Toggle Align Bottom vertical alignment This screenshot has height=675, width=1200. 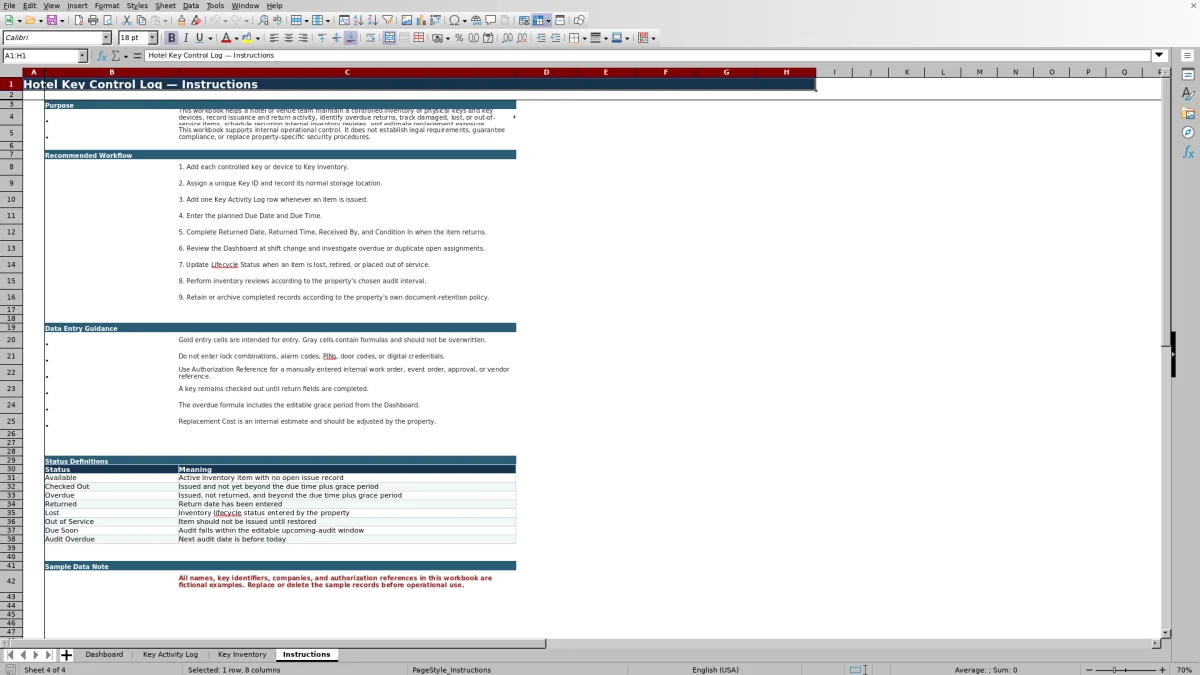click(350, 38)
